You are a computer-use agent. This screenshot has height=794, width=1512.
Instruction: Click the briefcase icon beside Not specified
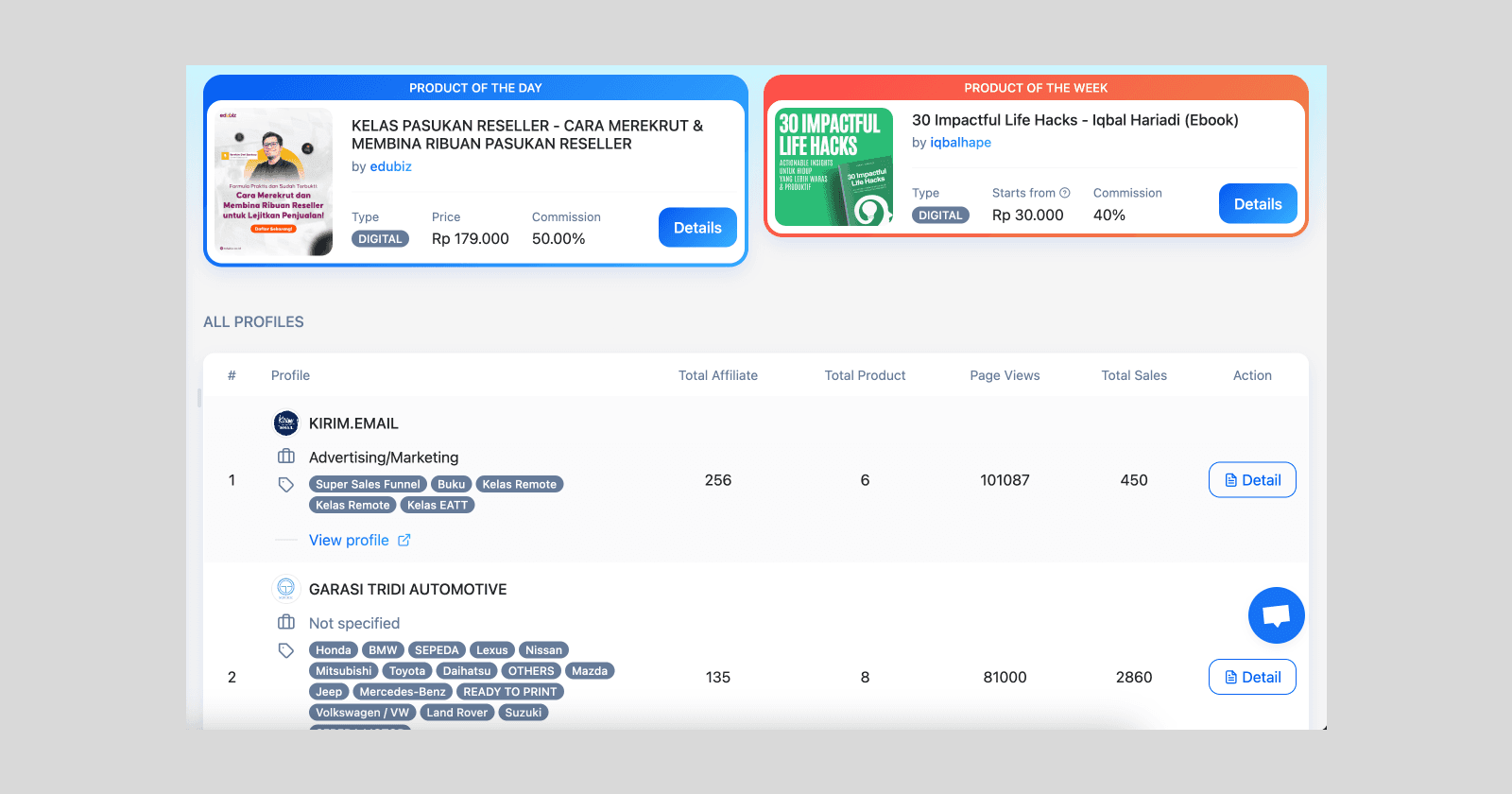[286, 623]
